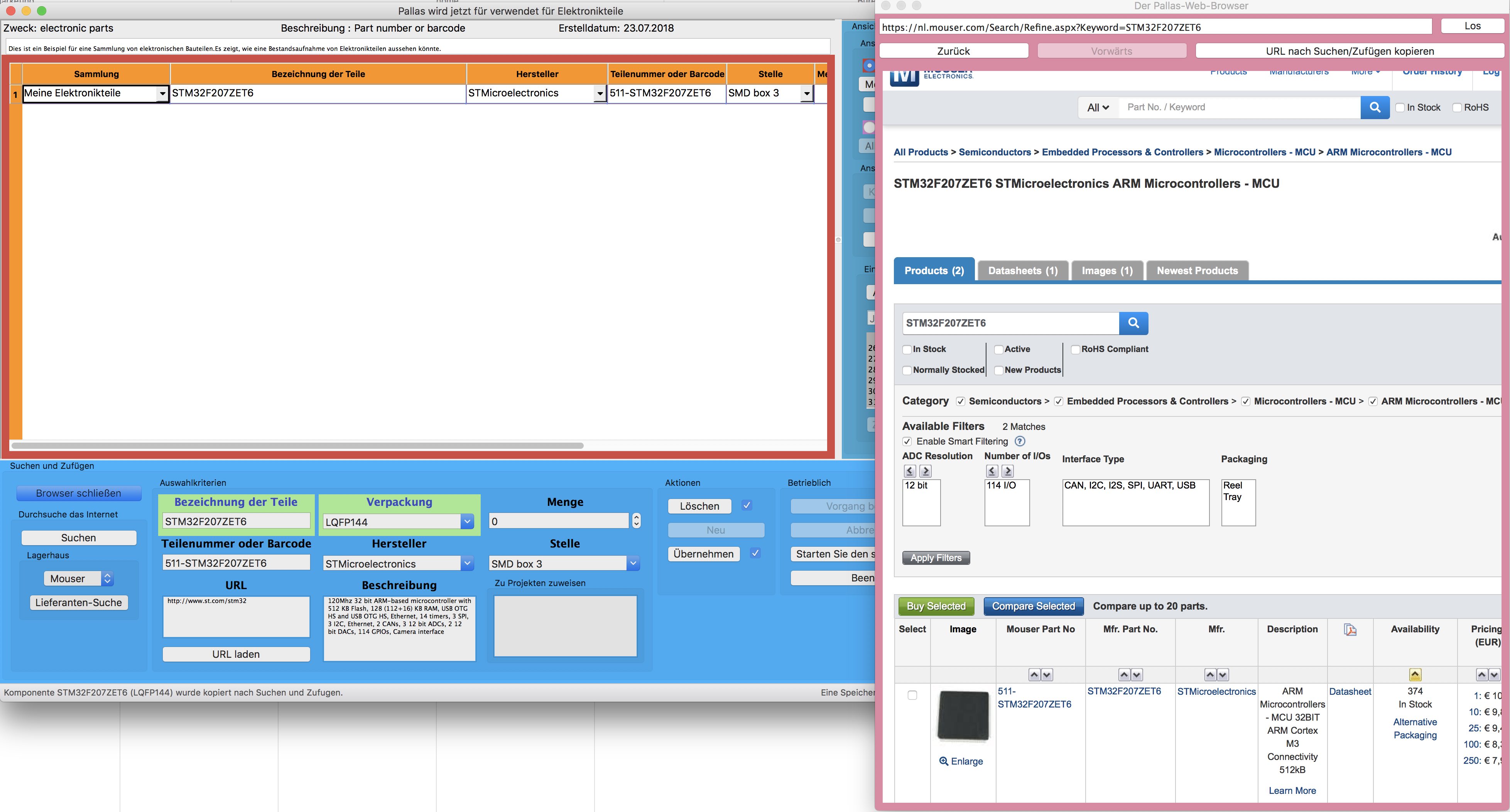Open Verpackung LQFP144 dropdown
Viewport: 1510px width, 812px height.
pyautogui.click(x=467, y=521)
